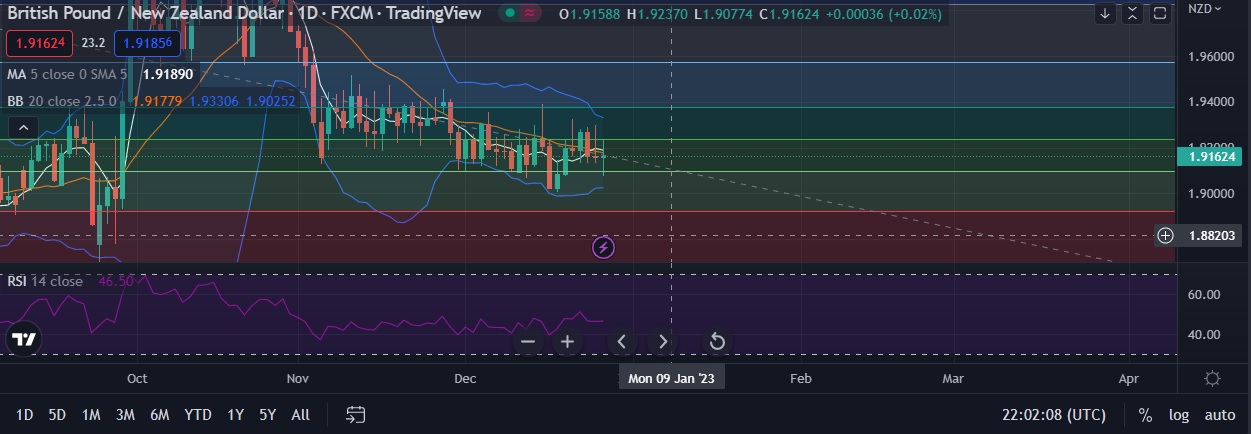This screenshot has width=1251, height=434.
Task: Select the All time range
Action: [x=300, y=414]
